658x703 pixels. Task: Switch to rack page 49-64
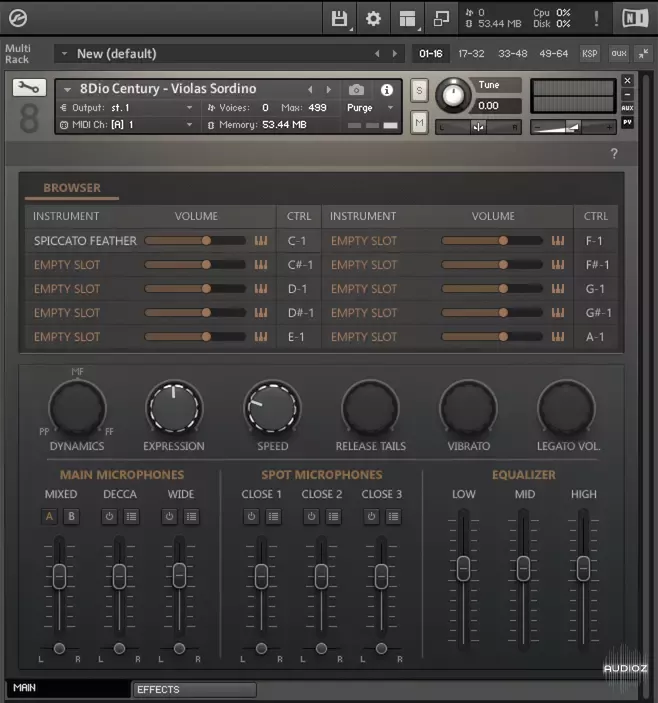(x=554, y=54)
